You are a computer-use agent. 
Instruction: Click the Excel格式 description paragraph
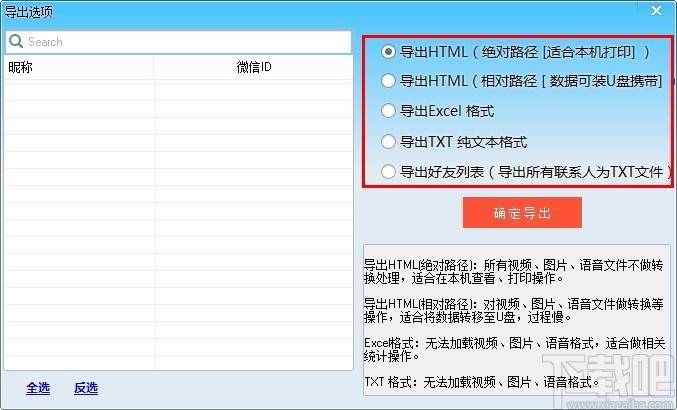coord(514,349)
